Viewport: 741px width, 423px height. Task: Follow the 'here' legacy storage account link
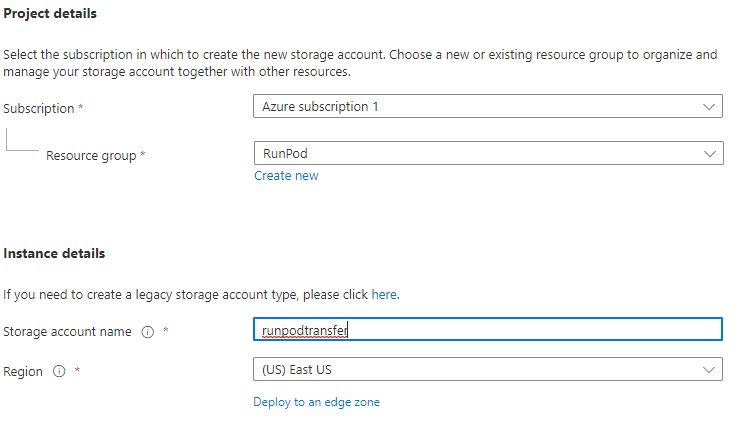pos(384,295)
